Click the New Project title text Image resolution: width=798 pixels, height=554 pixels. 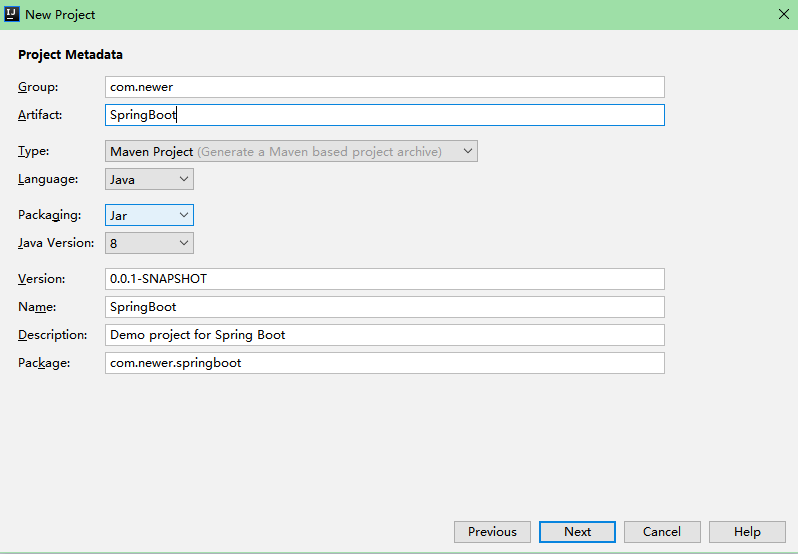(x=60, y=15)
